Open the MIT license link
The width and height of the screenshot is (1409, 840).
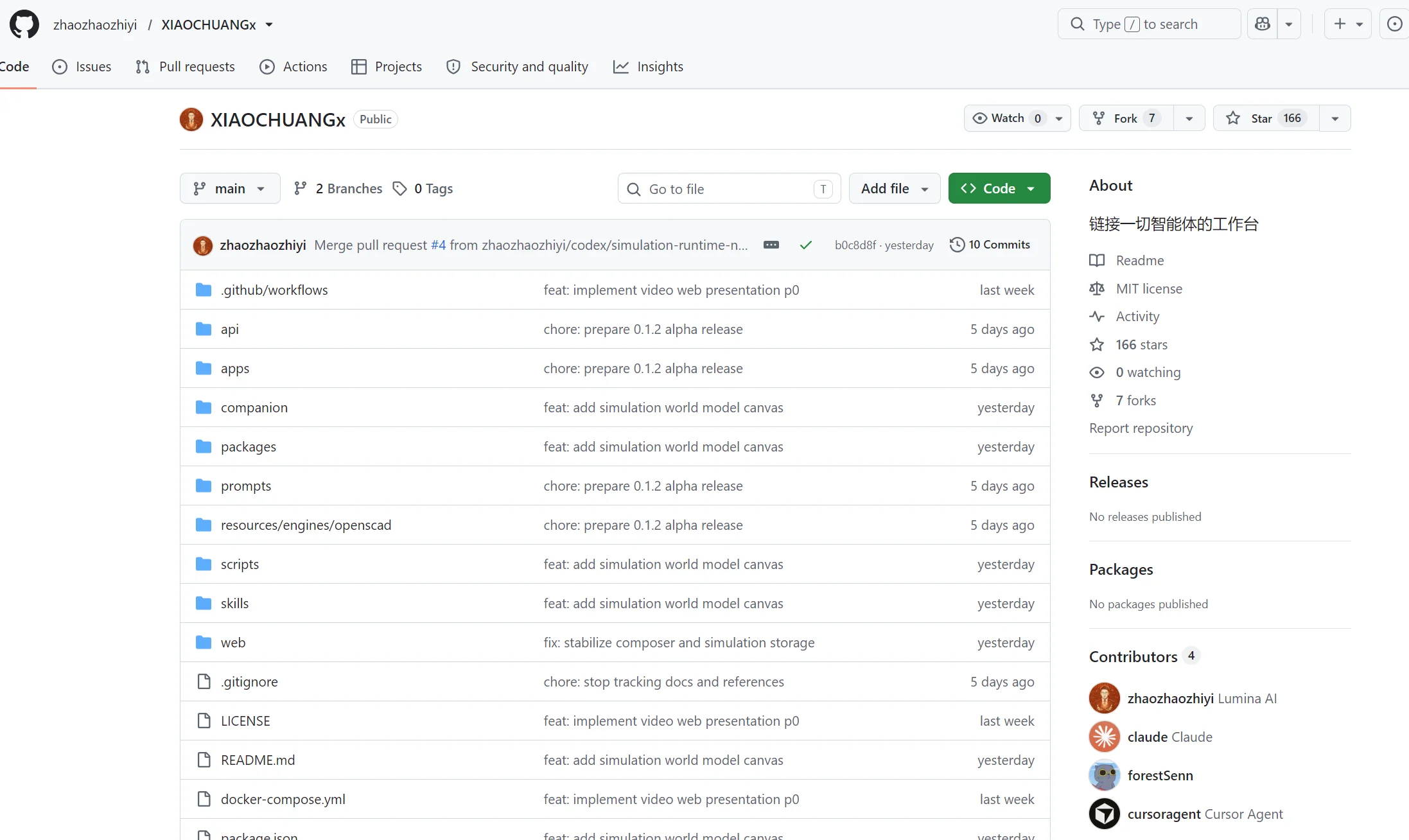click(x=1149, y=288)
